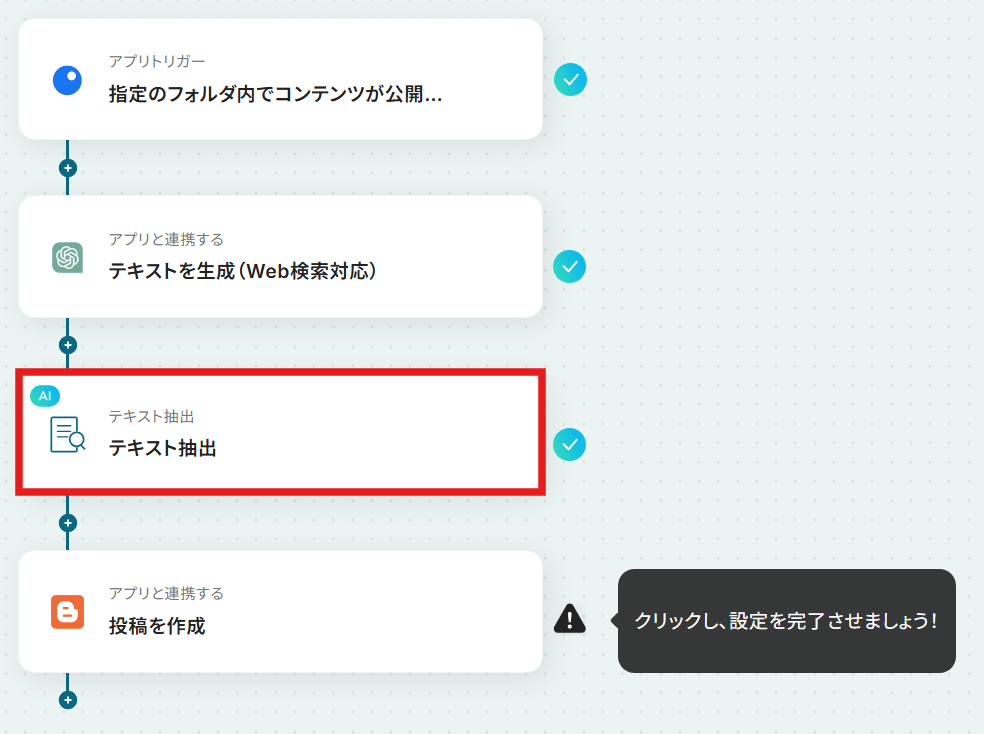Click the AI badge on text extraction step

coord(45,396)
